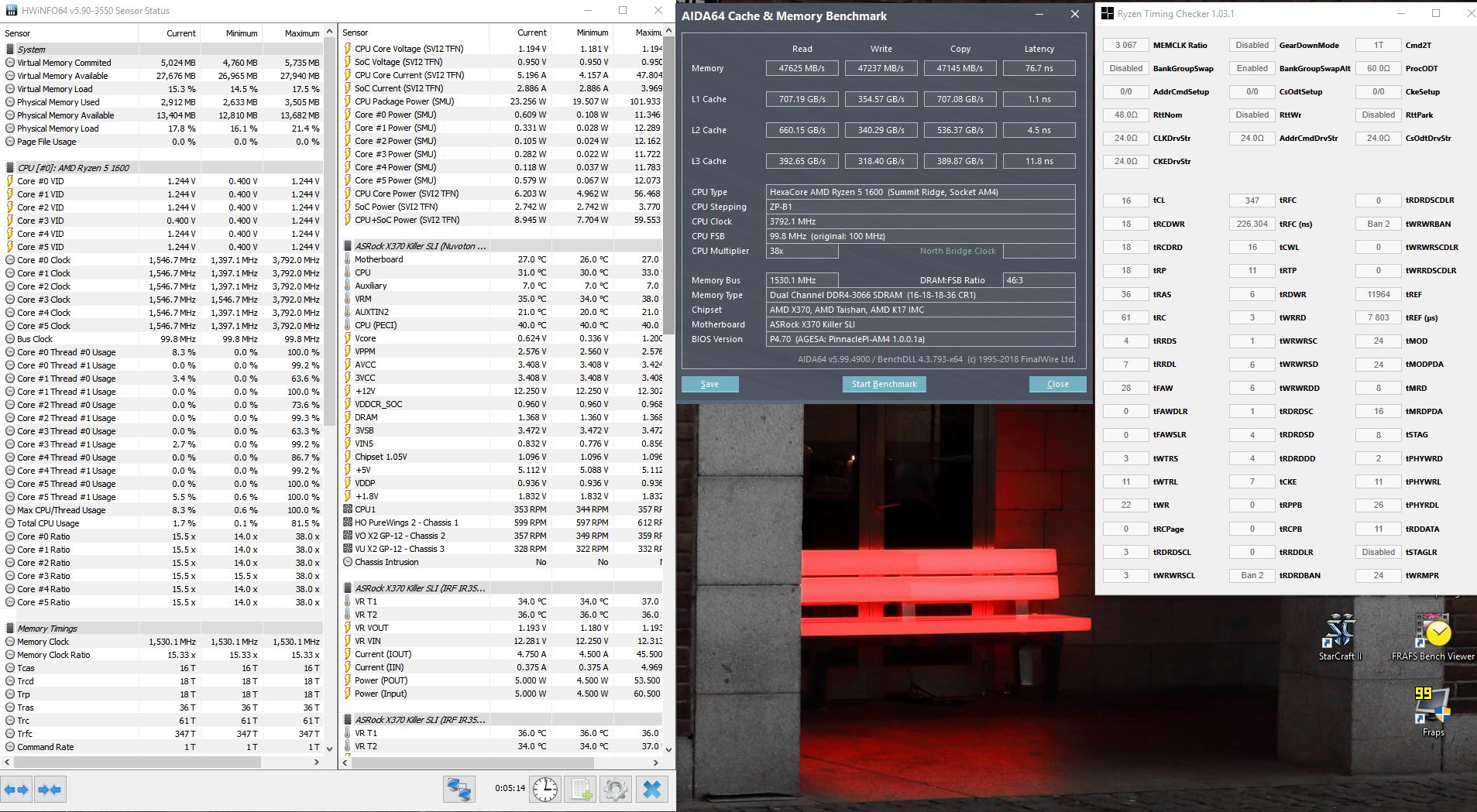Open HWiNFO64 sensor settings gear icon

click(616, 790)
